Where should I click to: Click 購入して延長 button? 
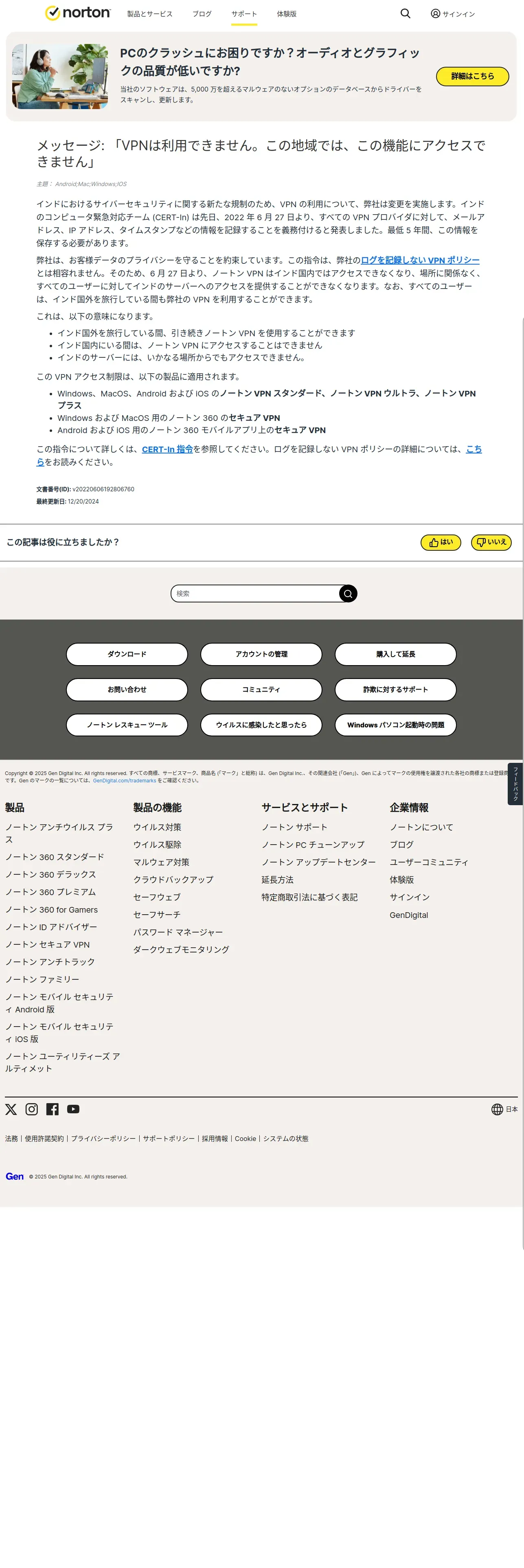click(396, 654)
